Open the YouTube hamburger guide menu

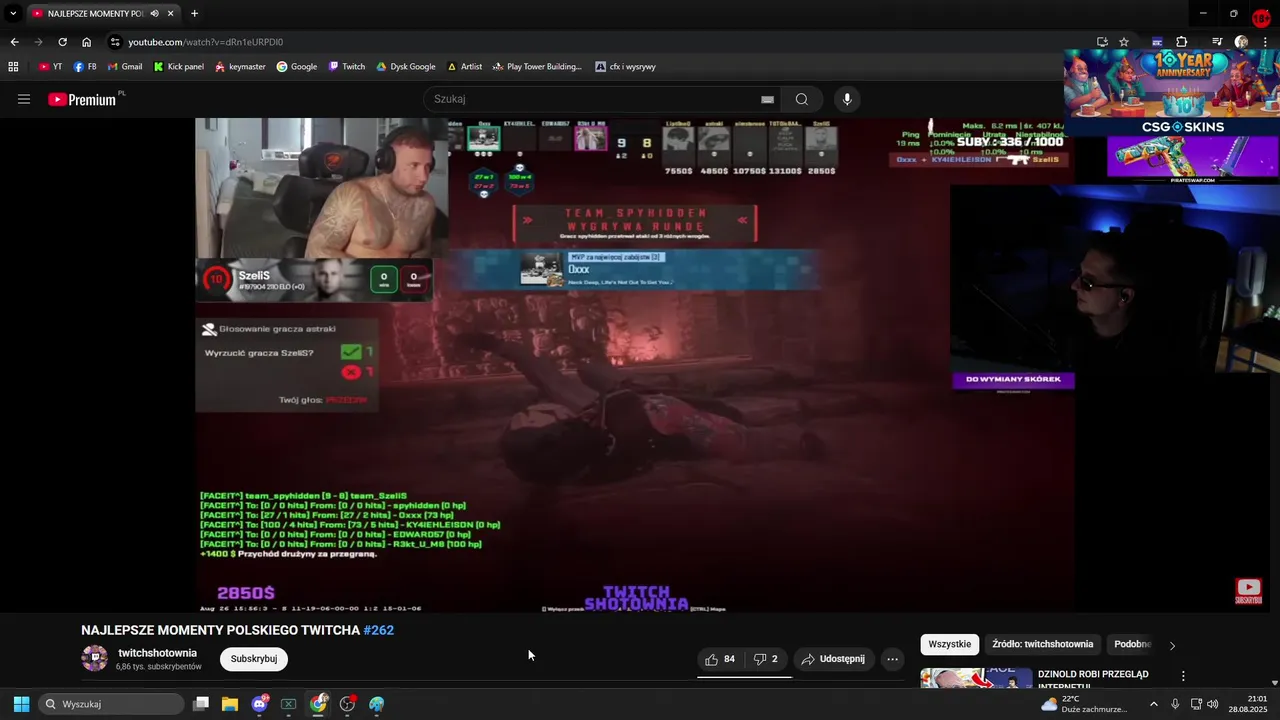24,99
